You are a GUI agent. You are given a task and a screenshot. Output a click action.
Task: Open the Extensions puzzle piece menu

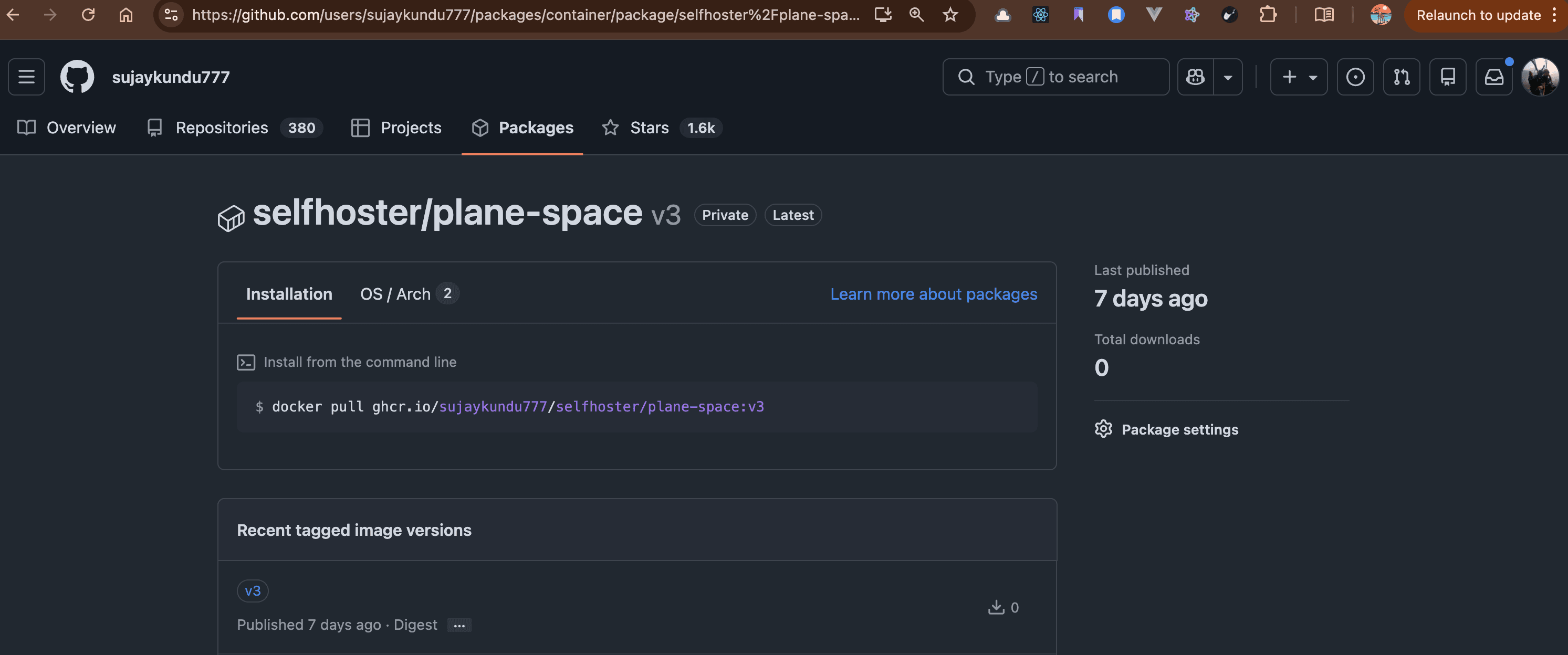[1268, 15]
